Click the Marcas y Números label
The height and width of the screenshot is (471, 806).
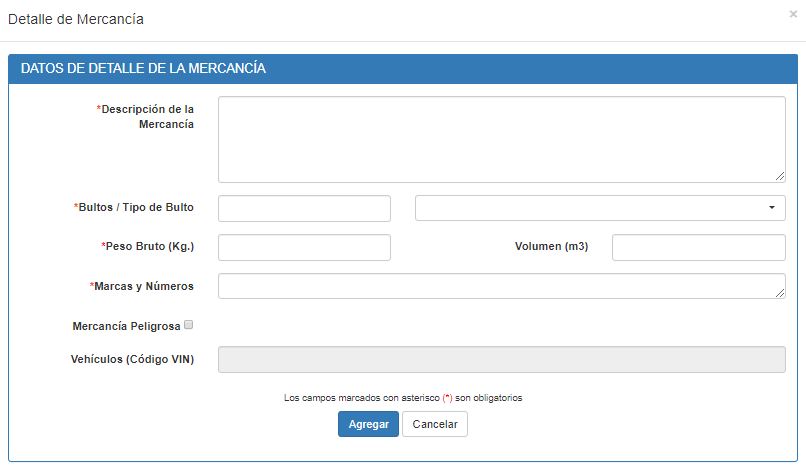coord(142,286)
